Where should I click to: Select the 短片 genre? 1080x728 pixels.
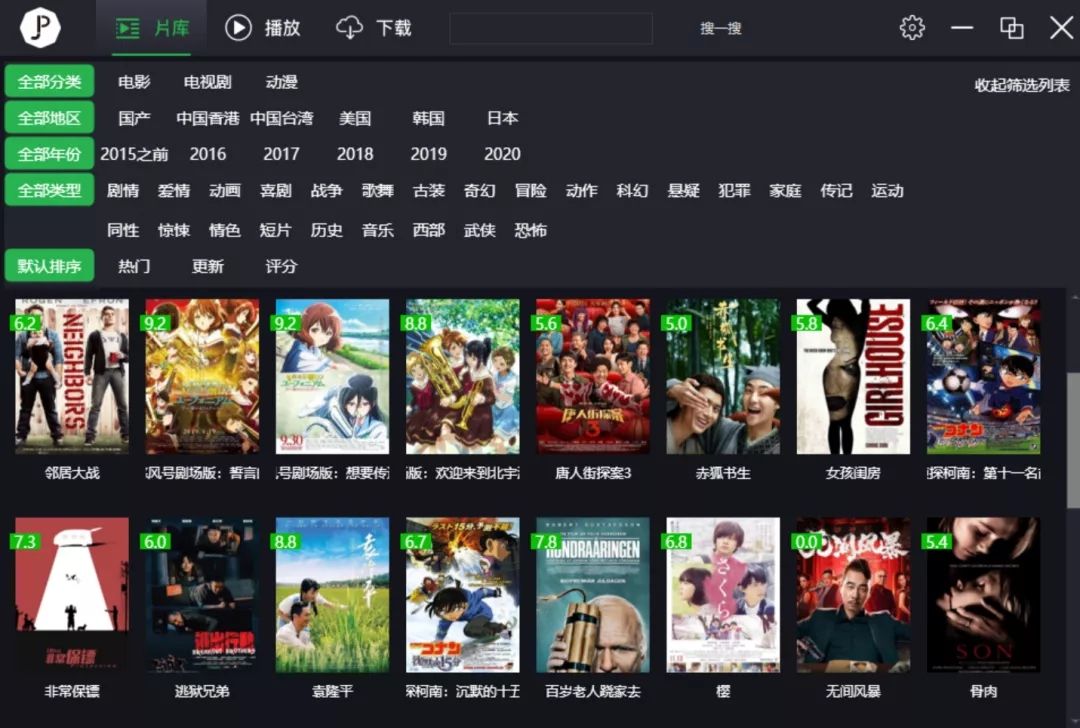point(276,230)
